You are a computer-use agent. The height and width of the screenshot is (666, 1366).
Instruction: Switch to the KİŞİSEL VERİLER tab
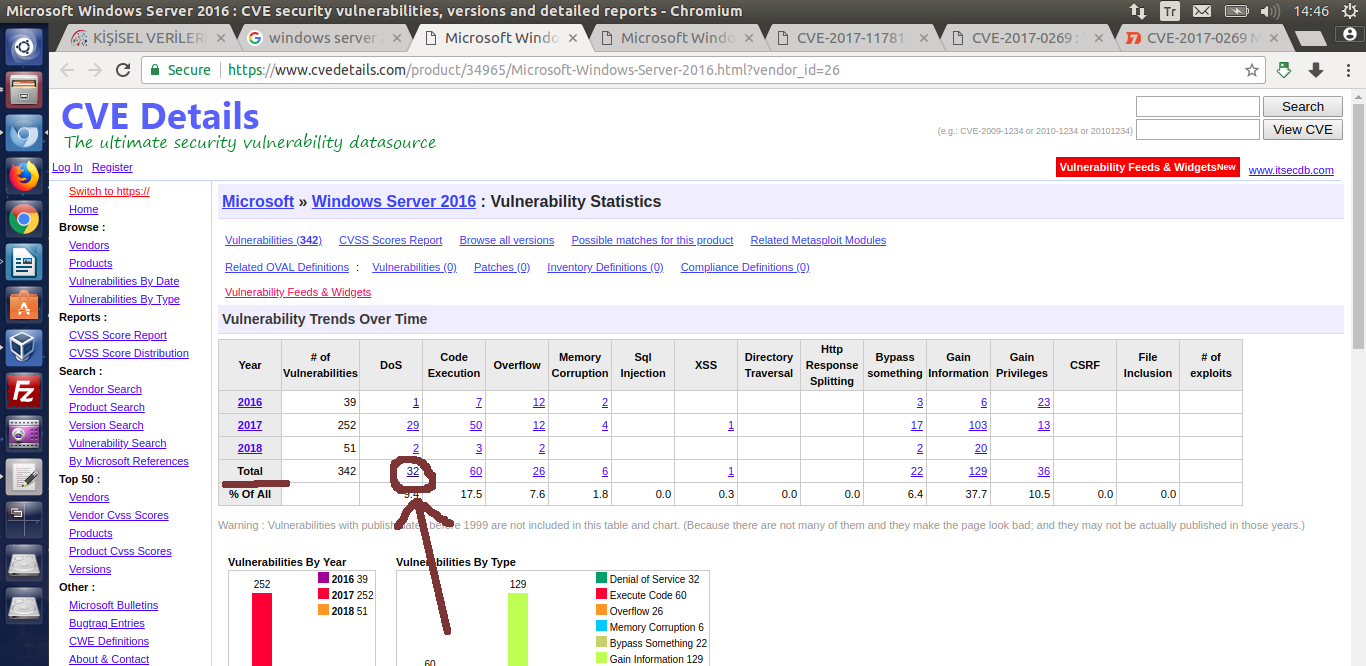[149, 39]
